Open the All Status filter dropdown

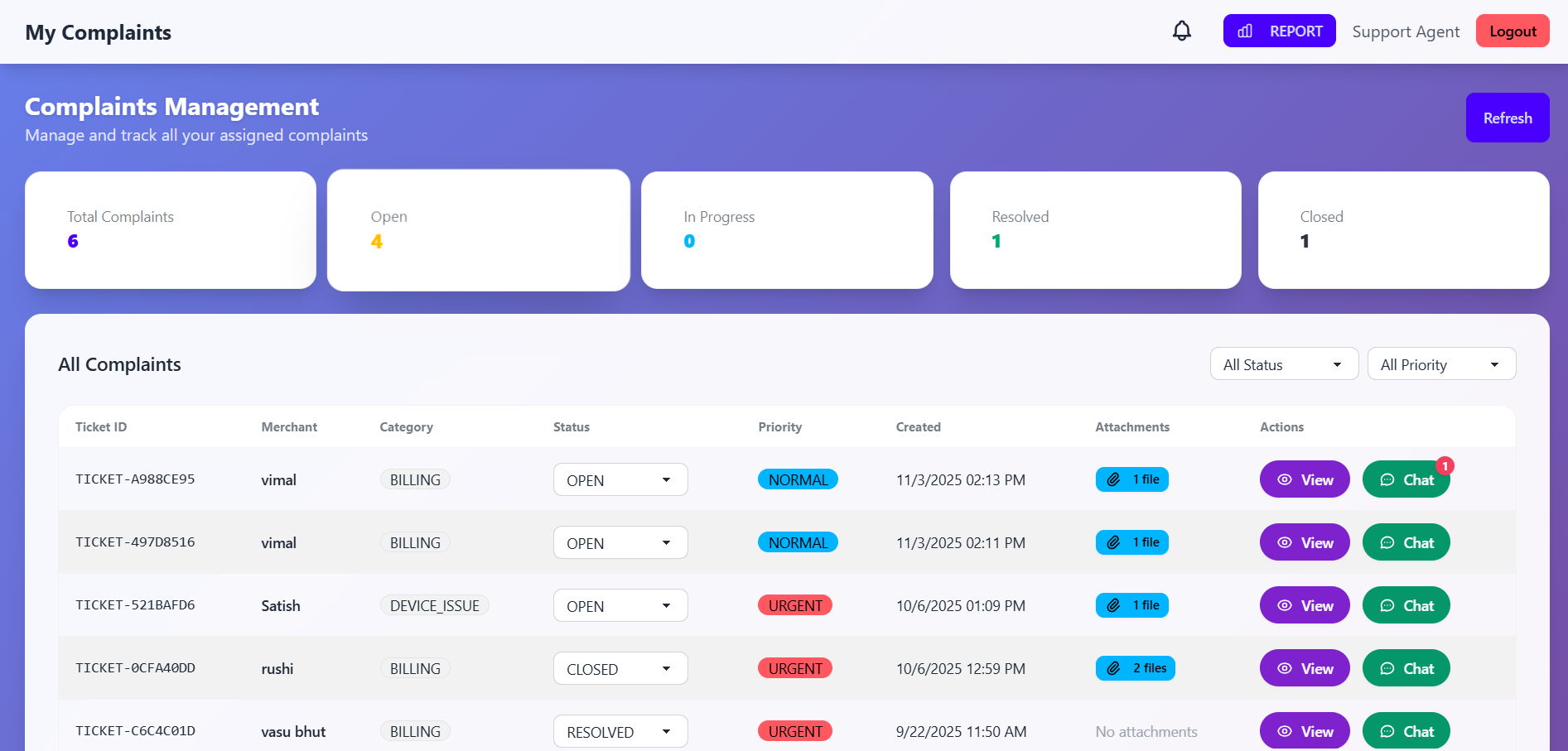[1283, 363]
